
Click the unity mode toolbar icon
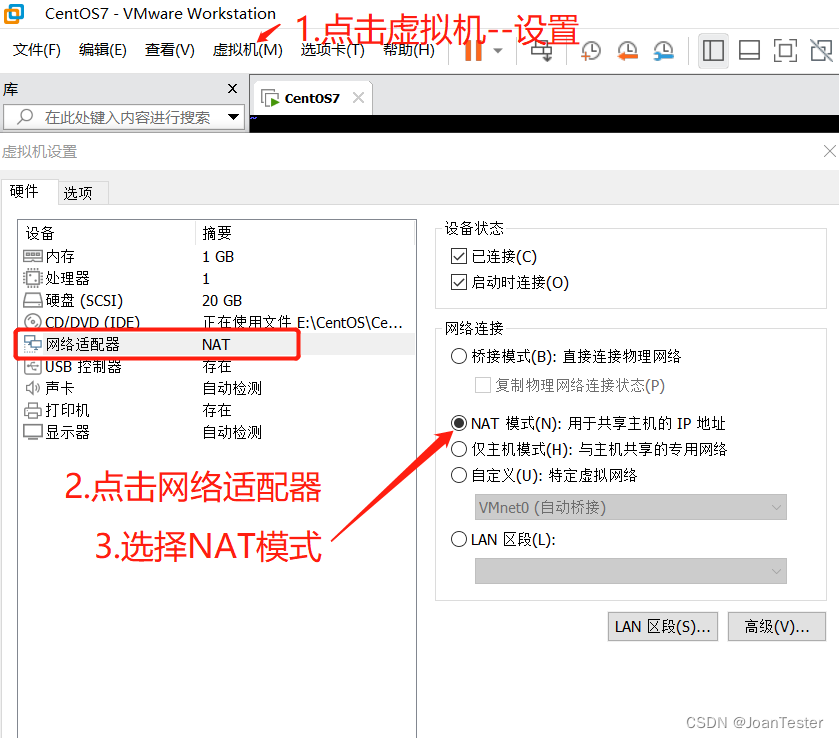[x=821, y=50]
